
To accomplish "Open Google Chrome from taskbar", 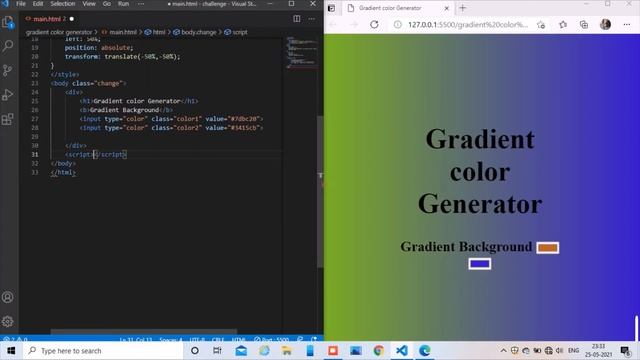I will pos(378,351).
